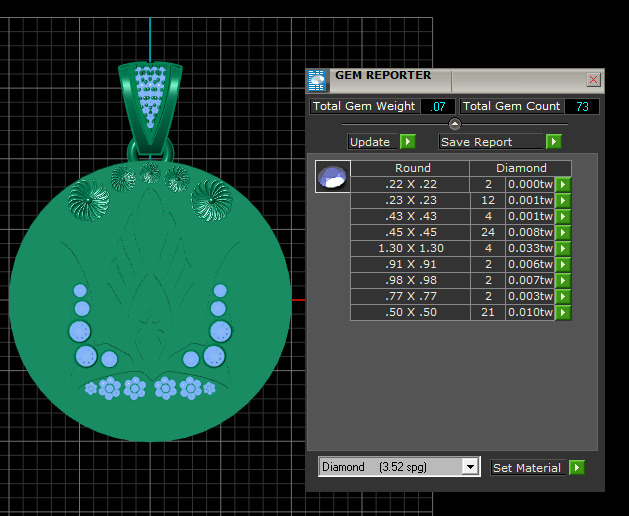
Task: Click the 0.033tw weight cell
Action: 530,248
